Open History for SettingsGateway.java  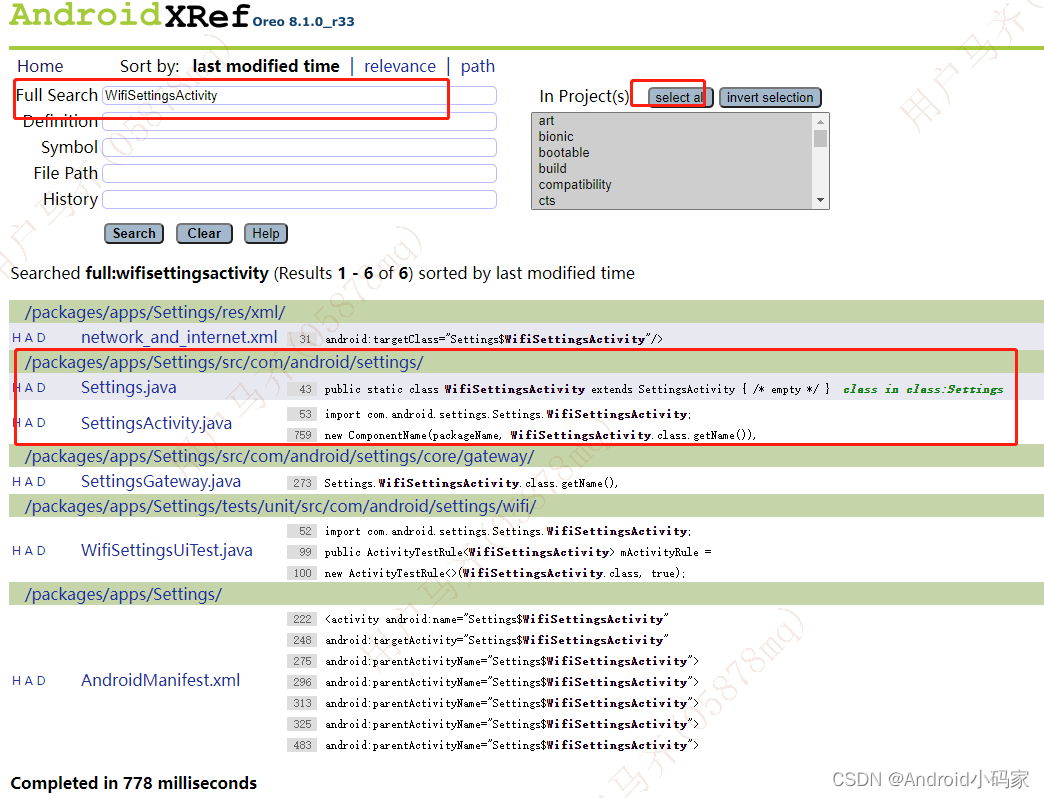[17, 481]
